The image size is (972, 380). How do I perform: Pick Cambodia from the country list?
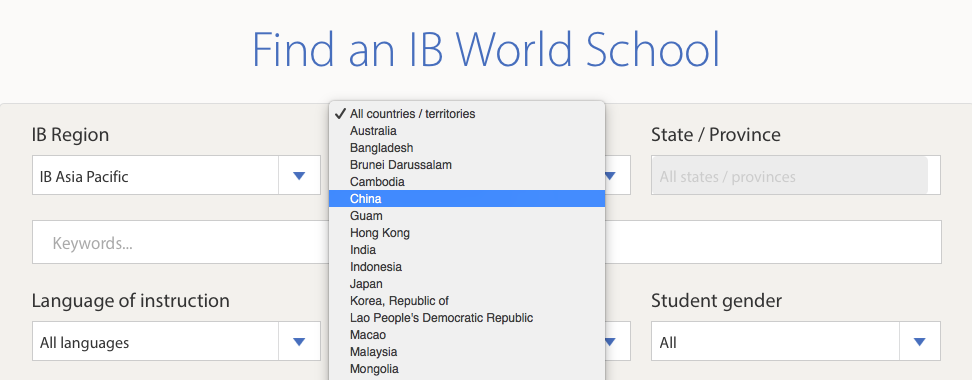467,182
